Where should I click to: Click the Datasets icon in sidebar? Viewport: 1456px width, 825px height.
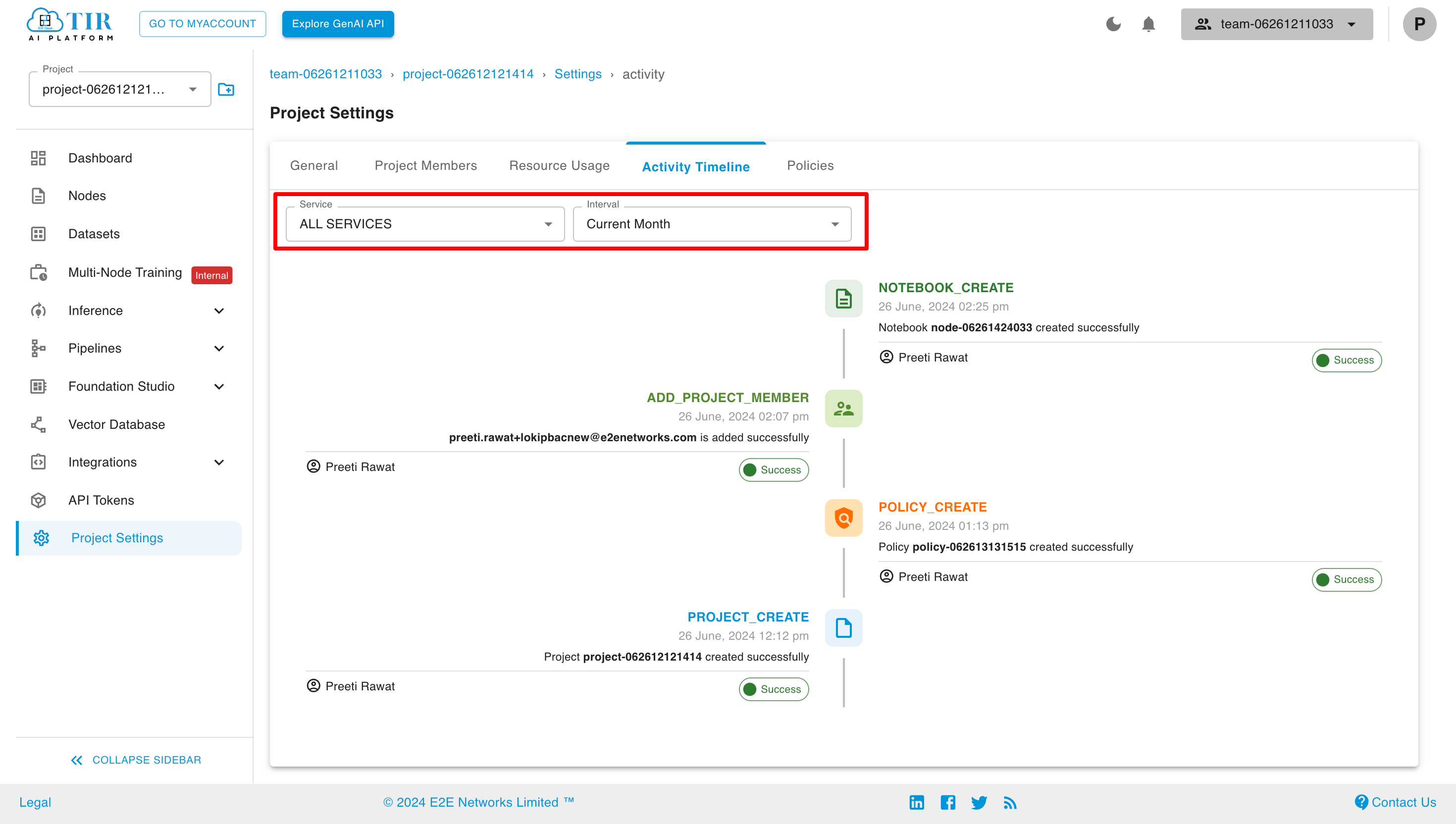[x=38, y=234]
